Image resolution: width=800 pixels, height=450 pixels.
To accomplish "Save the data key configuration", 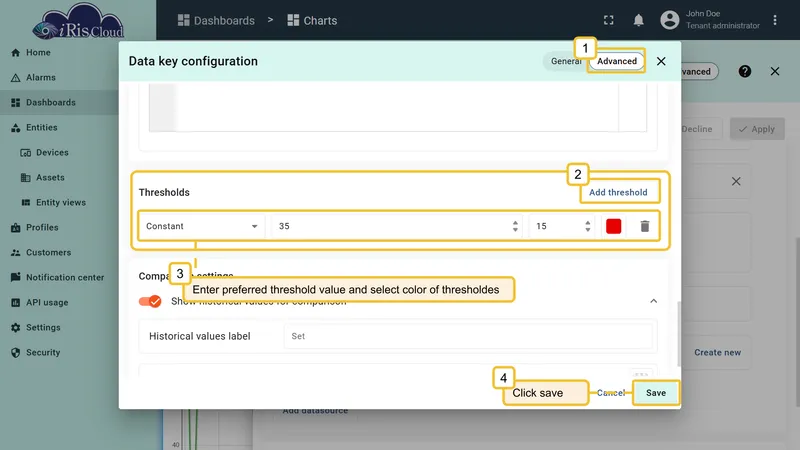I will (656, 393).
